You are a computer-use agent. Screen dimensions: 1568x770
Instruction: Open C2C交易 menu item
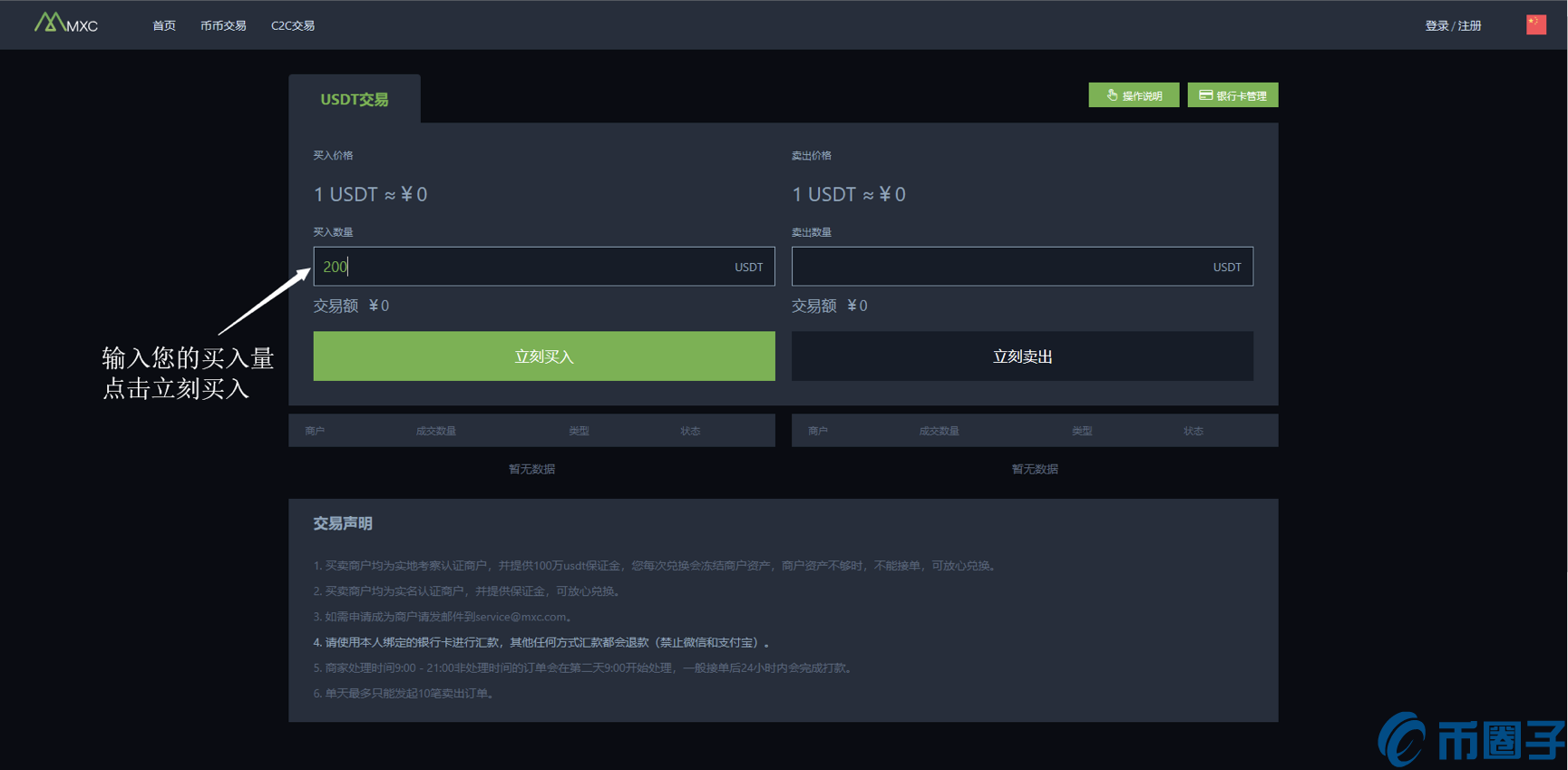click(x=293, y=25)
